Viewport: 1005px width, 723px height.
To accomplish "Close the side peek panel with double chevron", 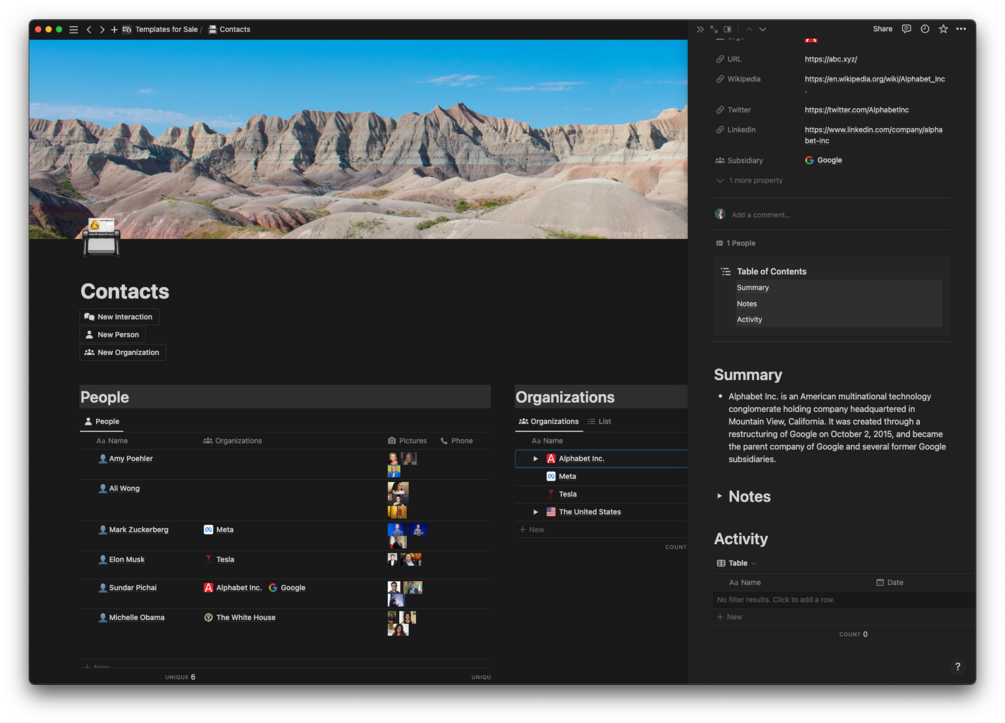I will pyautogui.click(x=700, y=29).
